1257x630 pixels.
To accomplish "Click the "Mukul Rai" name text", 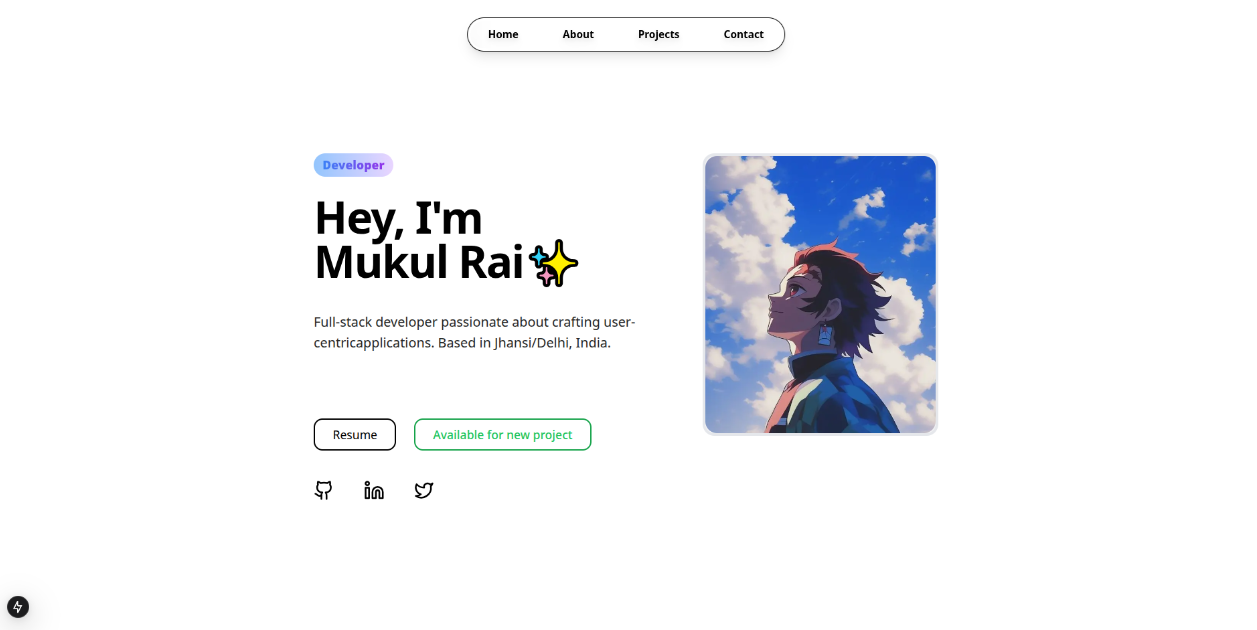I will 419,263.
